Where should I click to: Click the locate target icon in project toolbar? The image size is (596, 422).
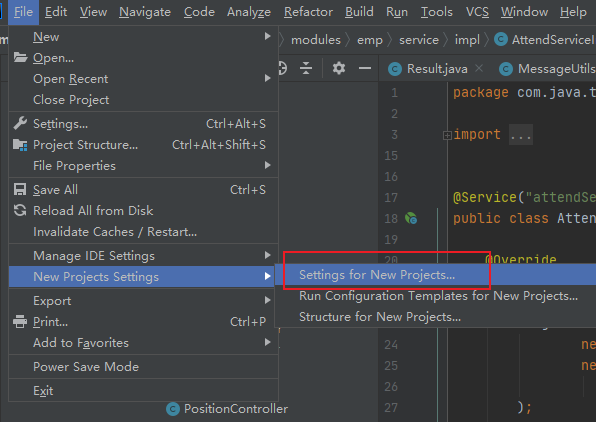pyautogui.click(x=282, y=68)
